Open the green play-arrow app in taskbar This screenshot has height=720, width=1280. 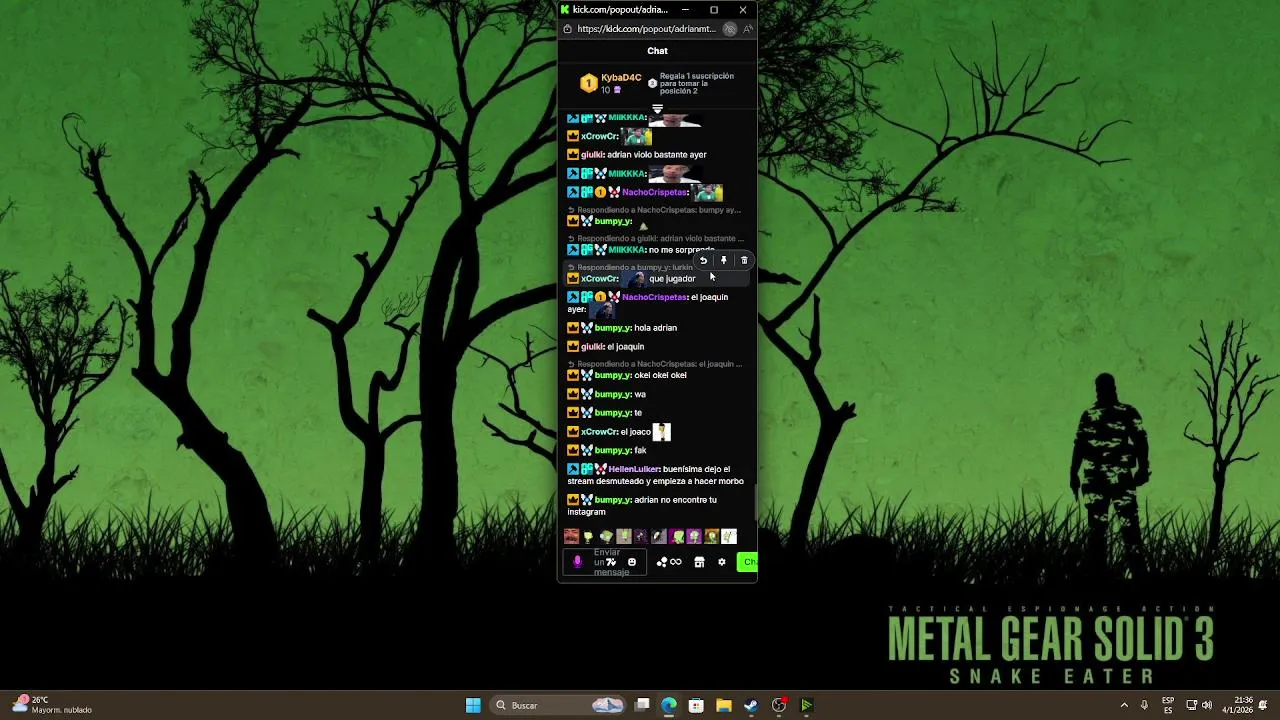coord(806,705)
